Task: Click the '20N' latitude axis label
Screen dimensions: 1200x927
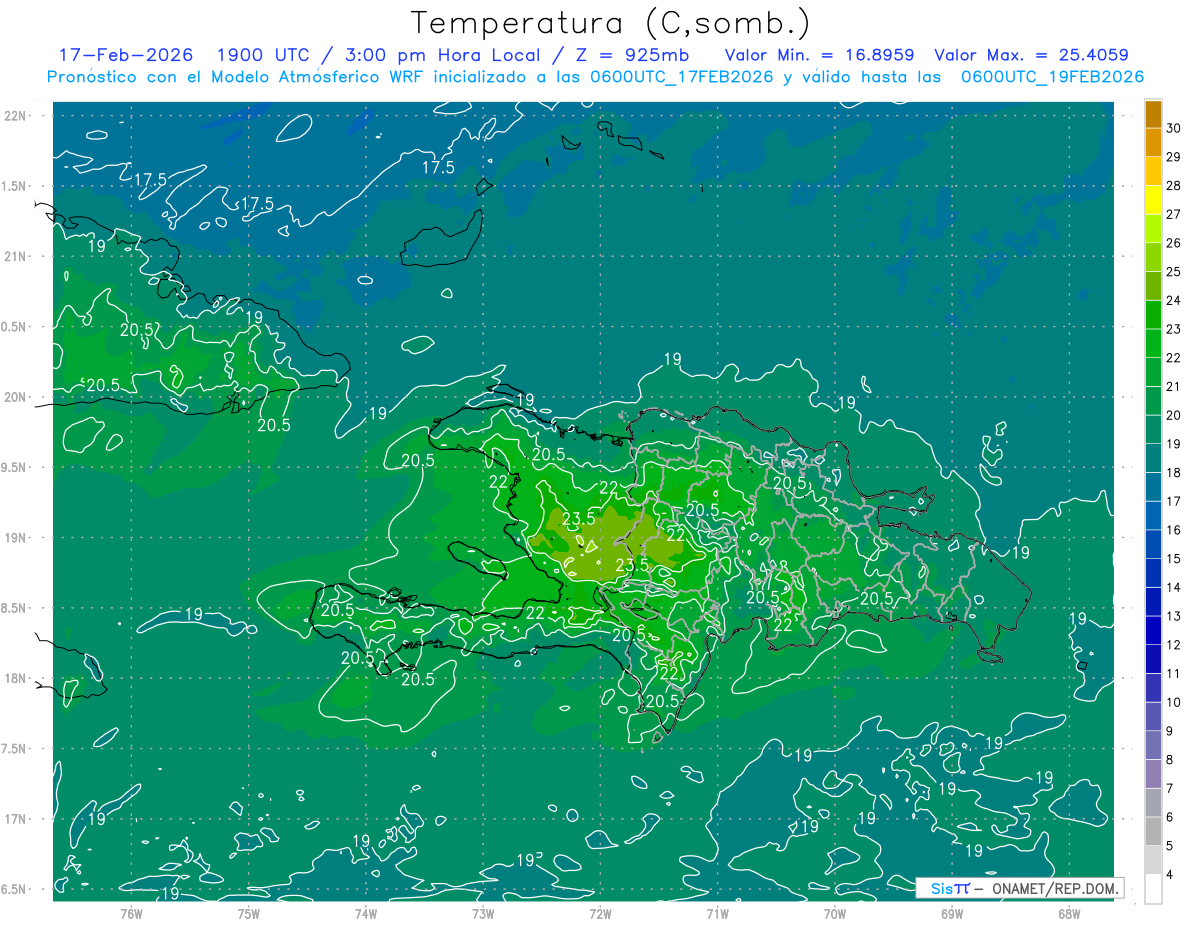Action: [17, 397]
